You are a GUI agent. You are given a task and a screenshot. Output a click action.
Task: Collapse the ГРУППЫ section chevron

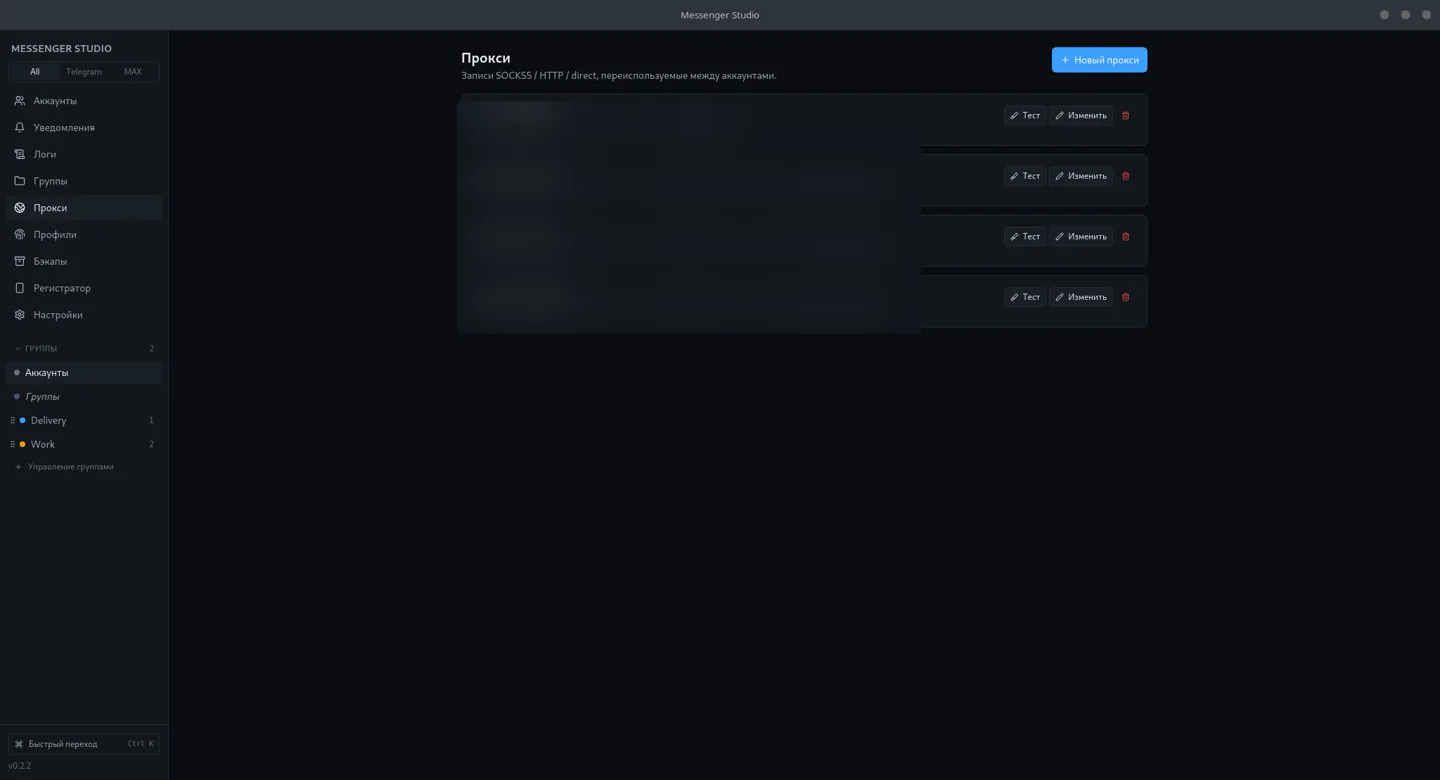coord(18,349)
